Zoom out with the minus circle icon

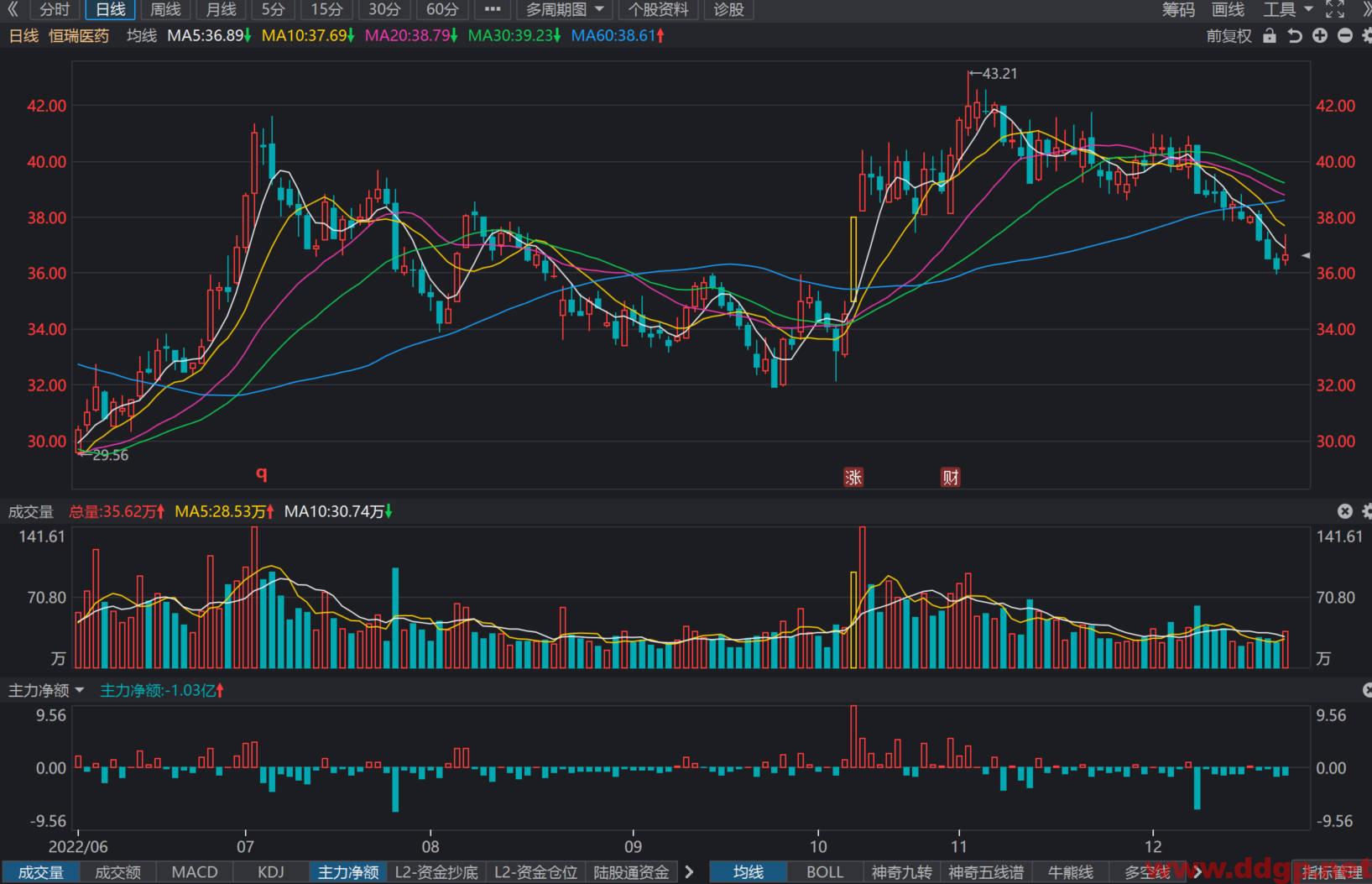pyautogui.click(x=1345, y=35)
